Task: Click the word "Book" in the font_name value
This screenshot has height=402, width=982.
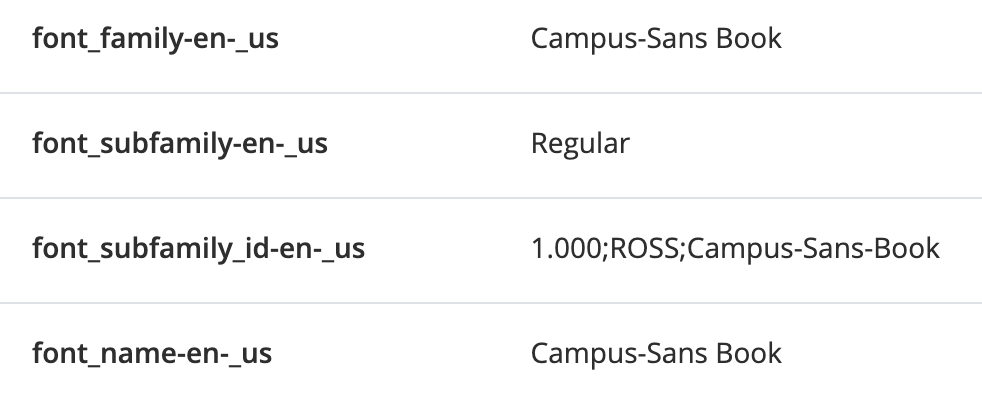Action: tap(750, 353)
